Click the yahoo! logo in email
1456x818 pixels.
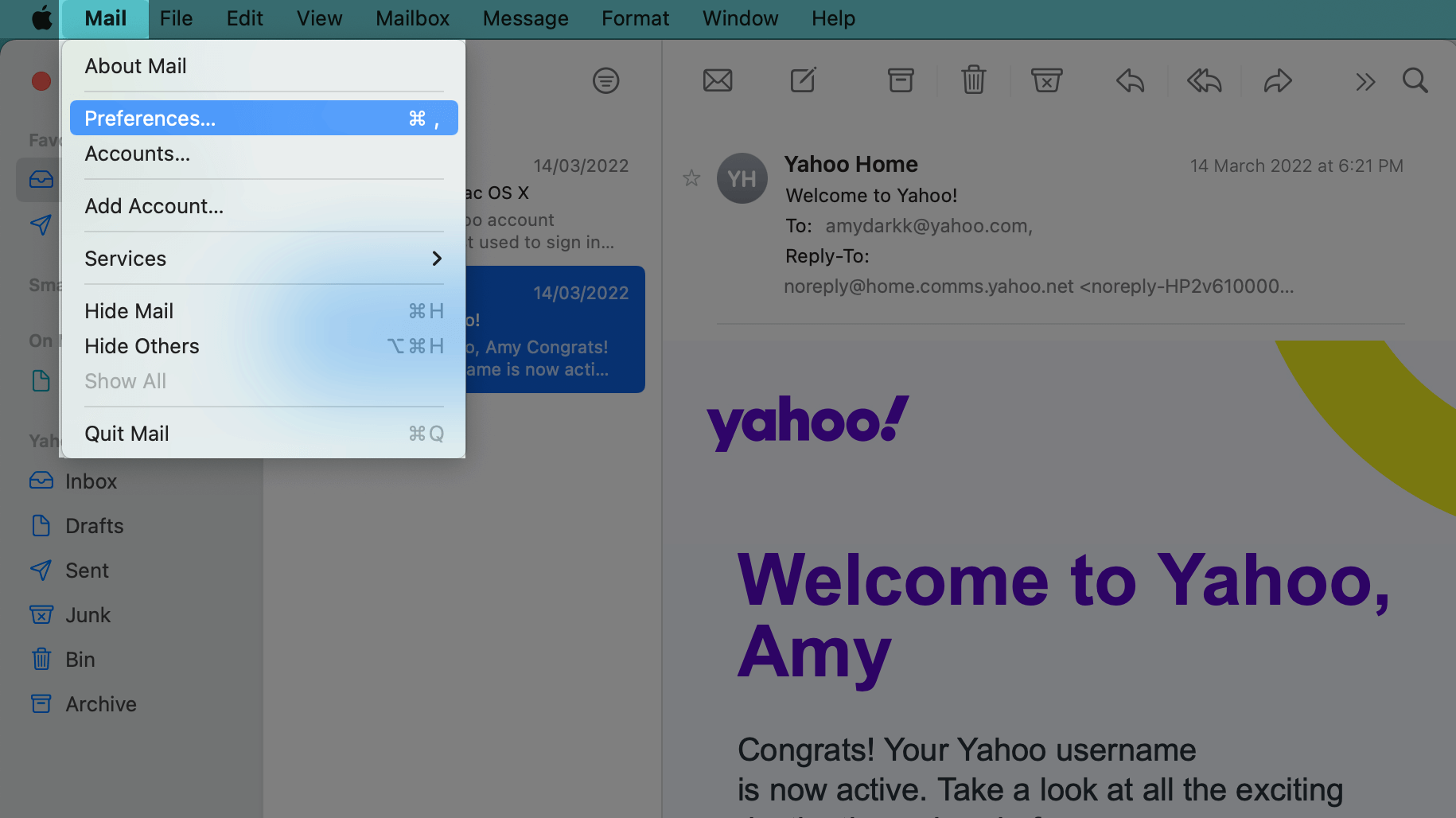pos(808,423)
